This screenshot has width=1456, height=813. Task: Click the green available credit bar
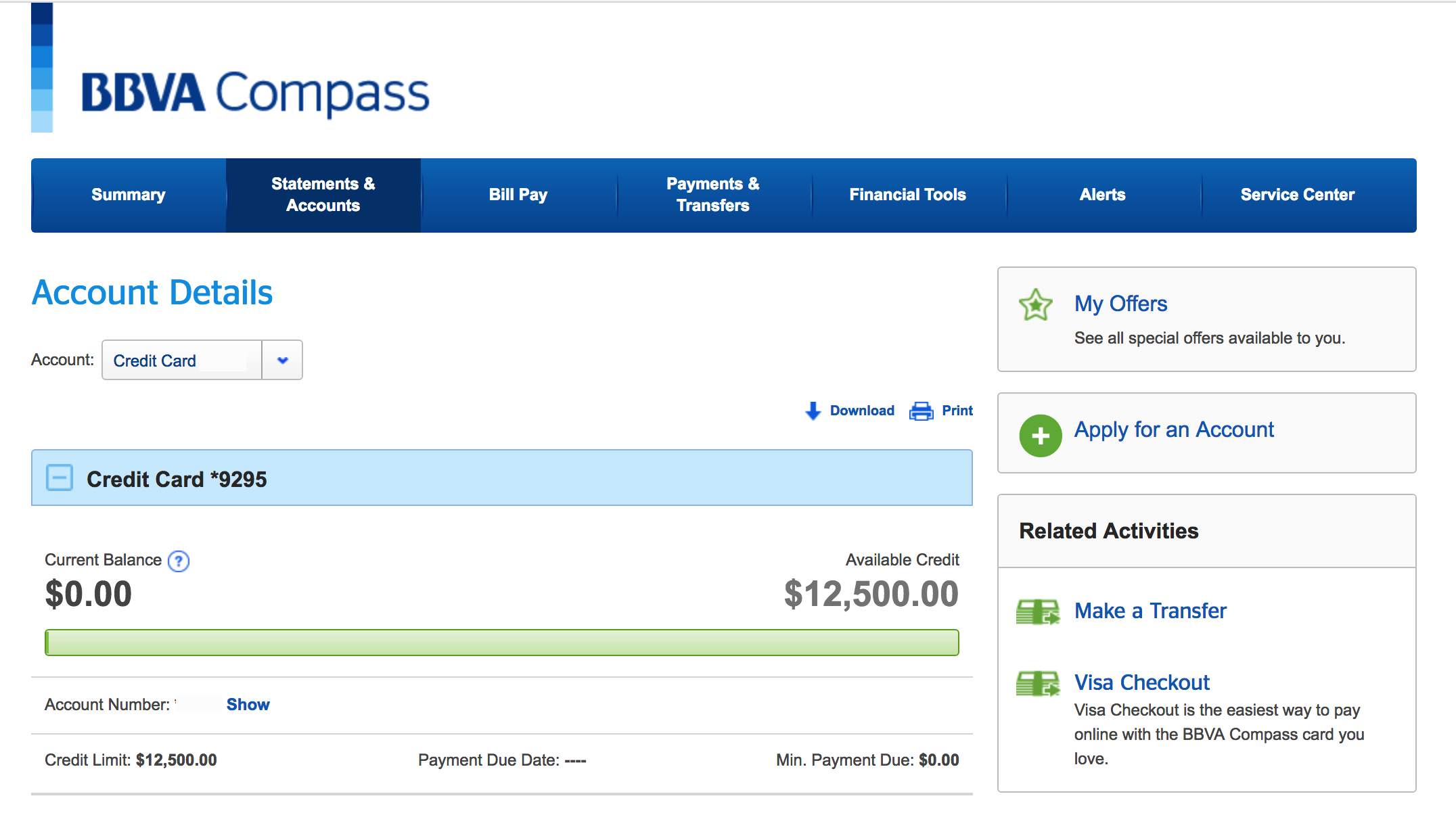(502, 643)
